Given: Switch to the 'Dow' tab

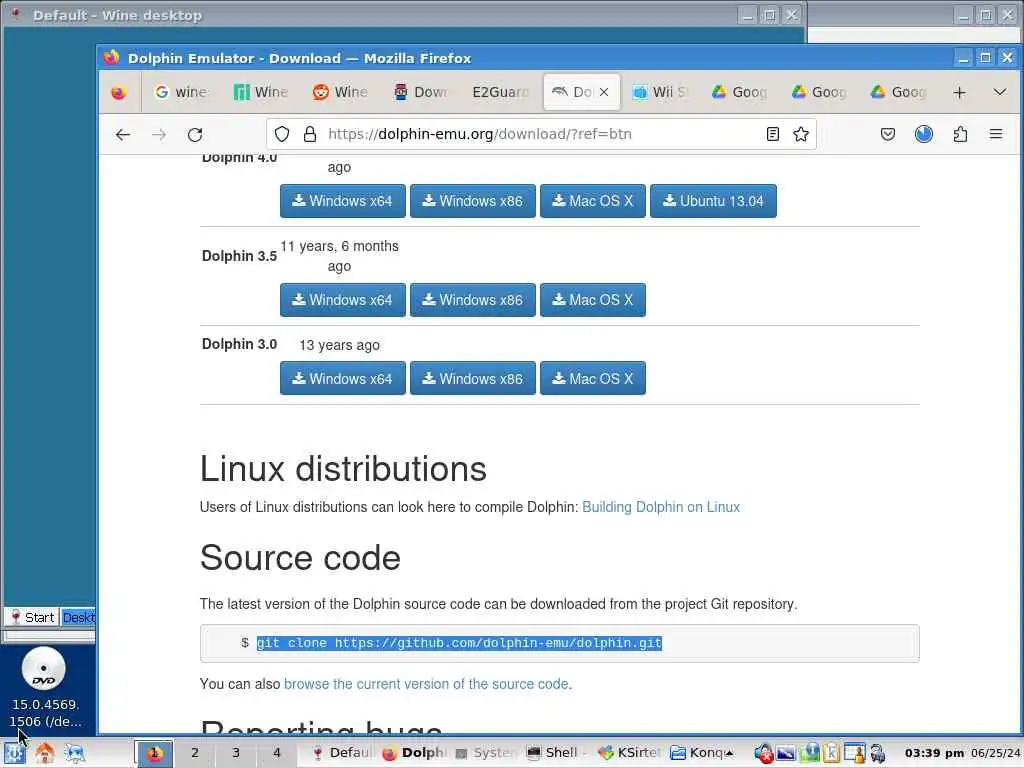Looking at the screenshot, I should (x=421, y=93).
